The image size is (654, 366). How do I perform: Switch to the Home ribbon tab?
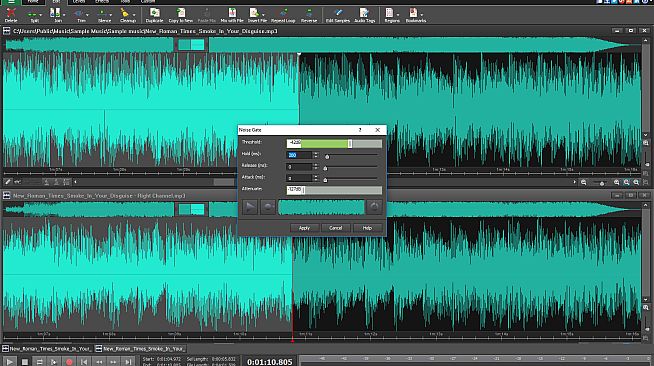33,2
